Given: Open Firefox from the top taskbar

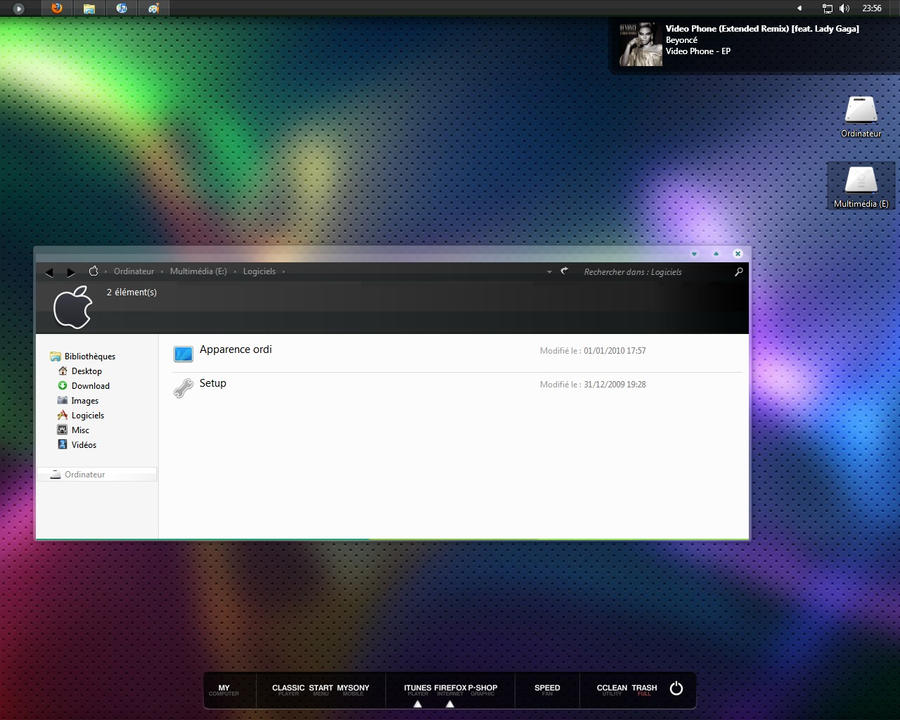Looking at the screenshot, I should [x=56, y=8].
